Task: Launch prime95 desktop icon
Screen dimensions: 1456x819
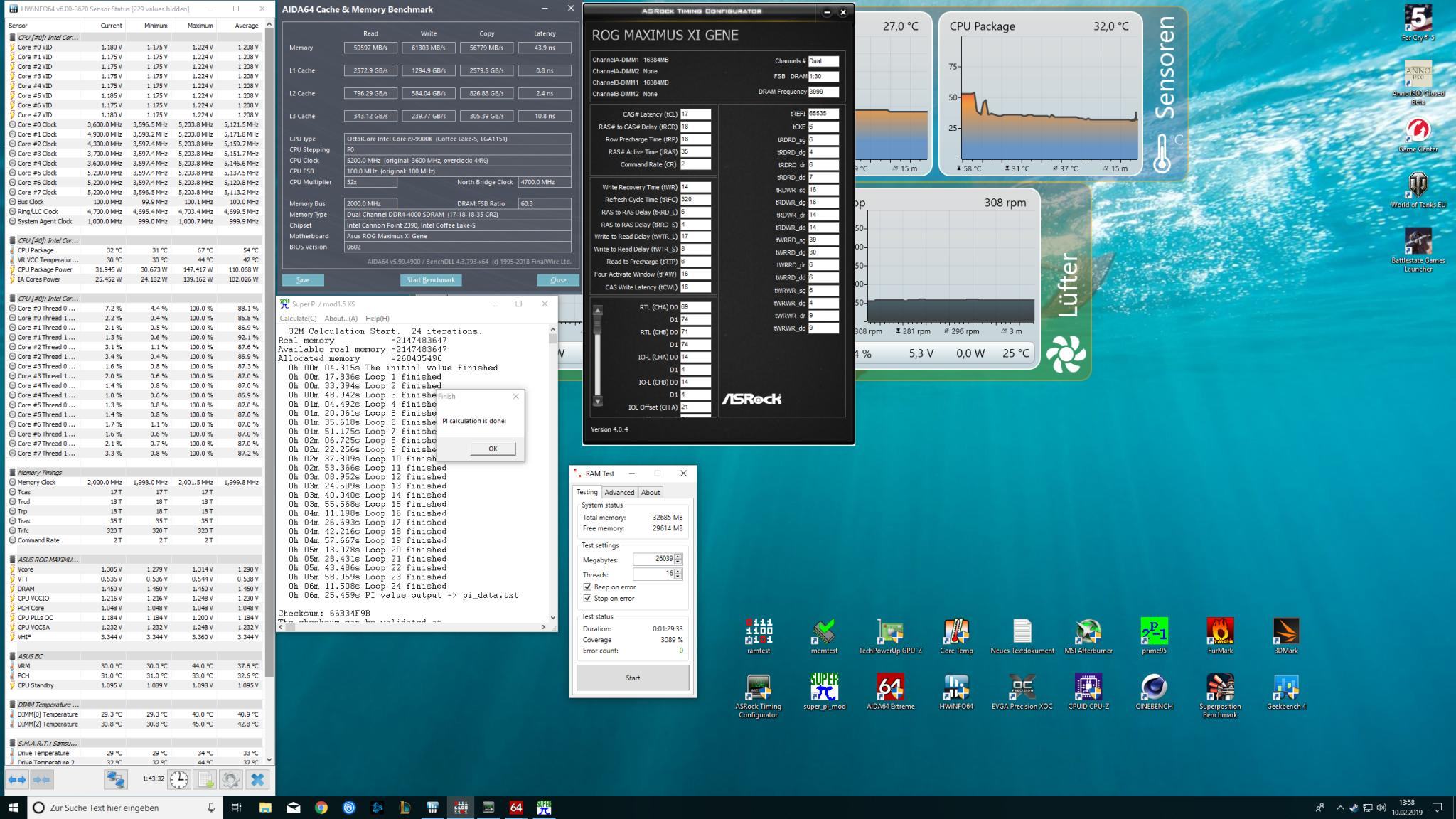Action: click(x=1154, y=636)
